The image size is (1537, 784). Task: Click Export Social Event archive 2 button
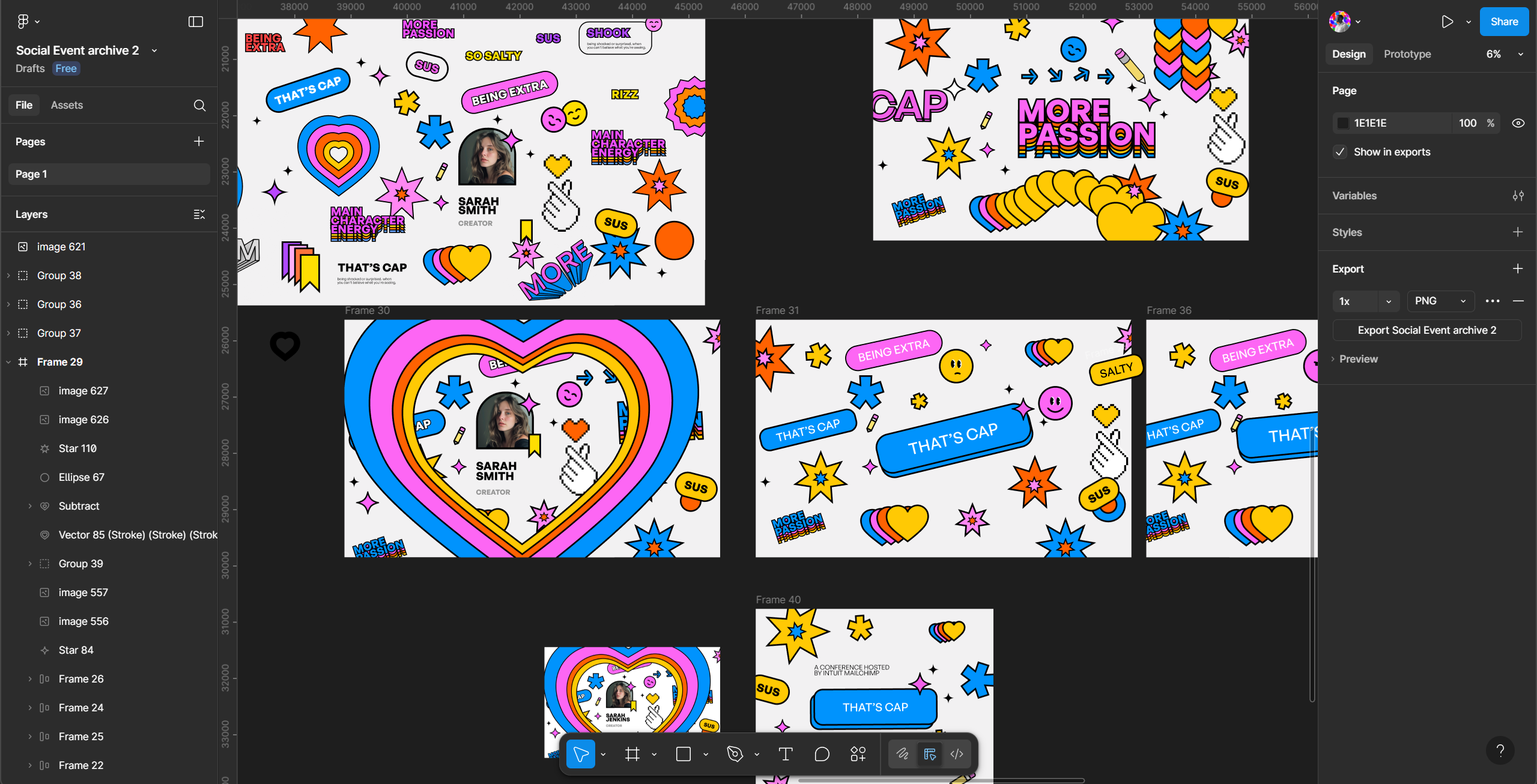pos(1426,330)
